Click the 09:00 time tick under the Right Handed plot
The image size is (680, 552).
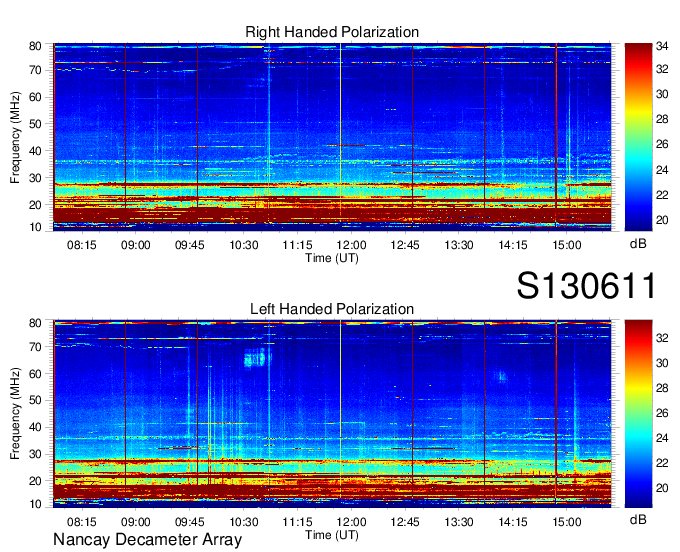point(135,245)
